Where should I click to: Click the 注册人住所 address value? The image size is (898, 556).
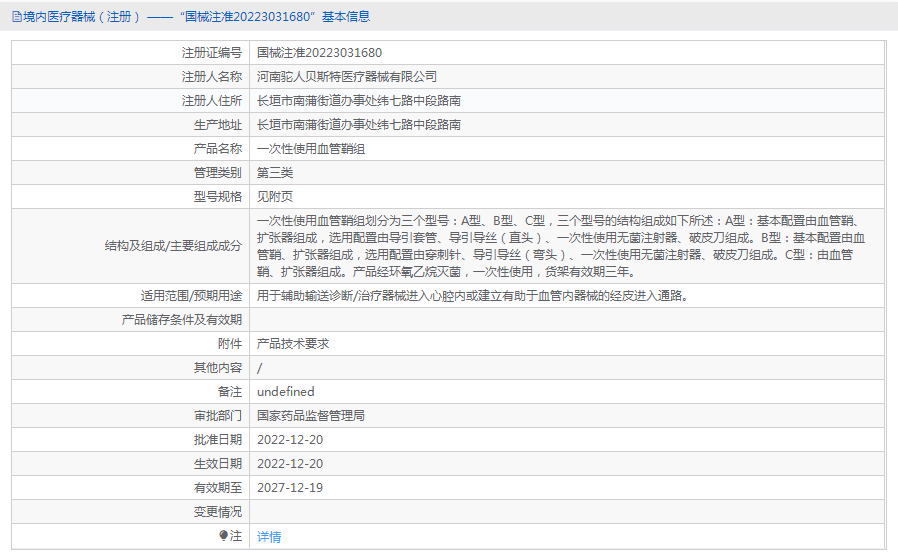point(359,101)
